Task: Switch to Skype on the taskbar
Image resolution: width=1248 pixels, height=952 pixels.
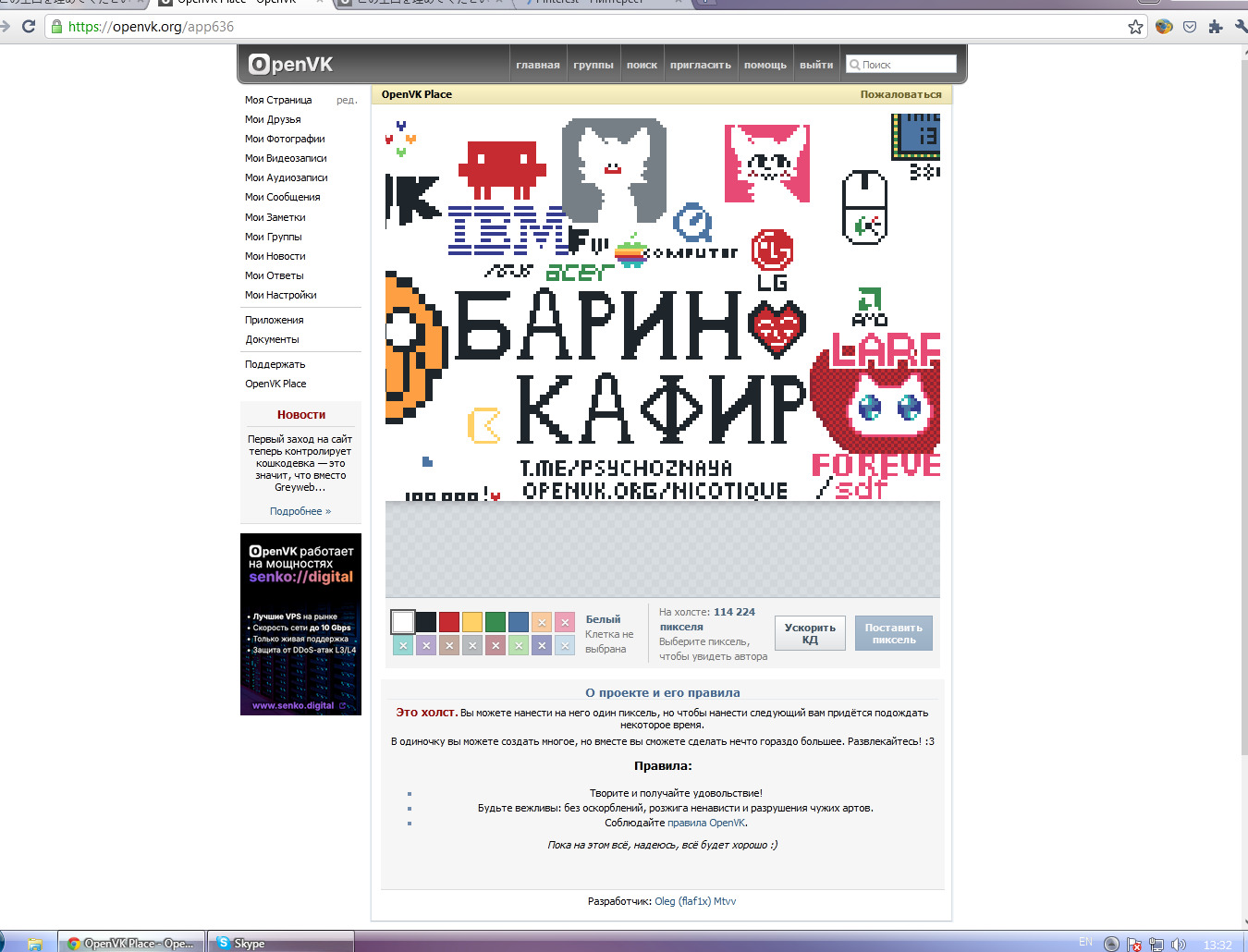Action: click(x=281, y=943)
